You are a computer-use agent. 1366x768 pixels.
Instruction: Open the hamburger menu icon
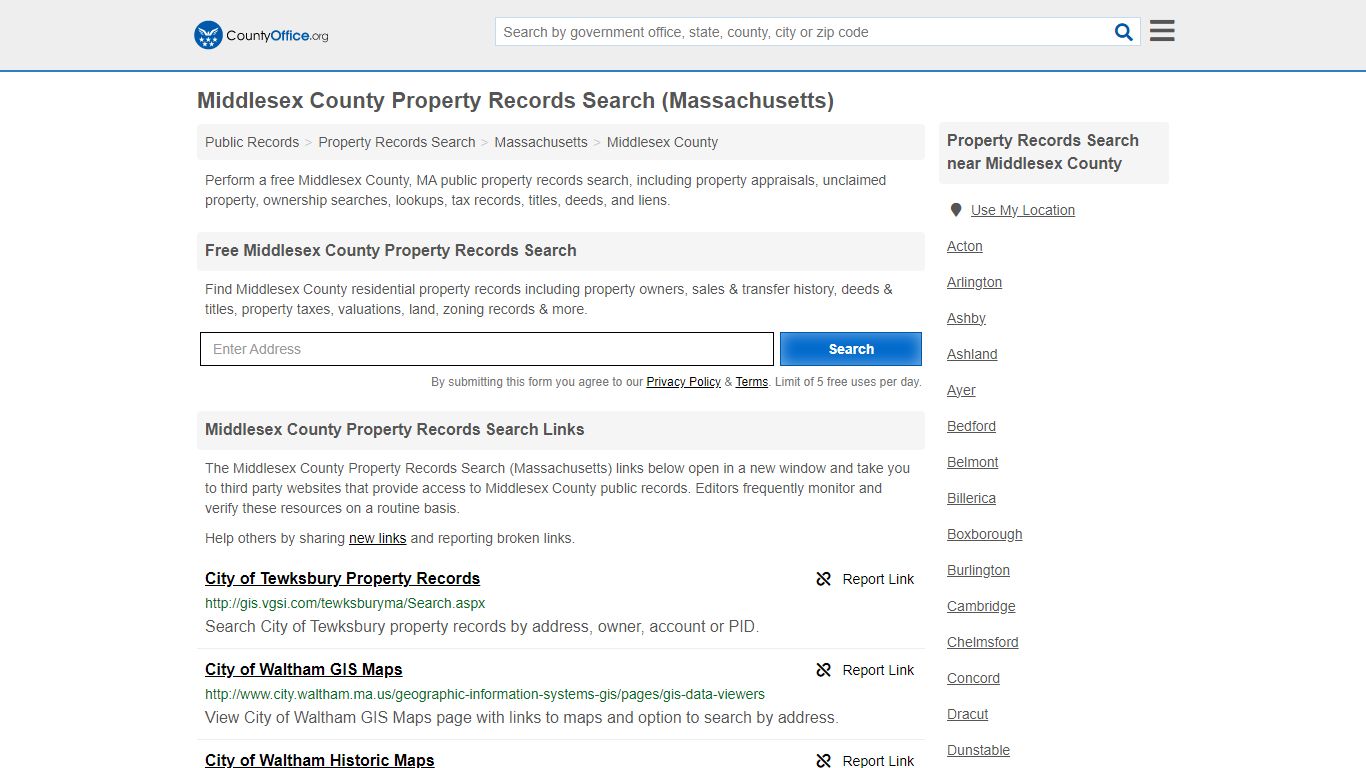[1162, 31]
